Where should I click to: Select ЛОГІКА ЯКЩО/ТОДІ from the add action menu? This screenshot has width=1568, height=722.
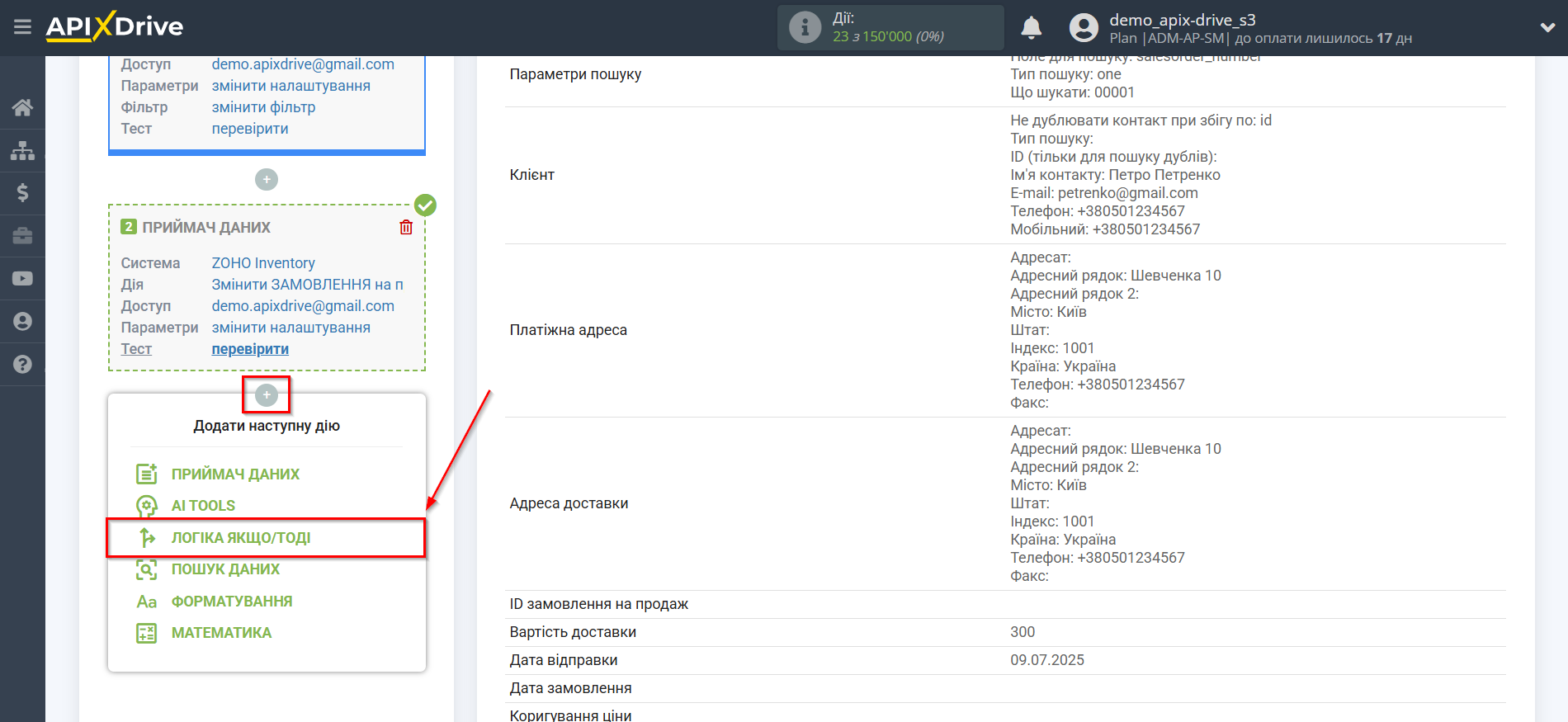241,538
